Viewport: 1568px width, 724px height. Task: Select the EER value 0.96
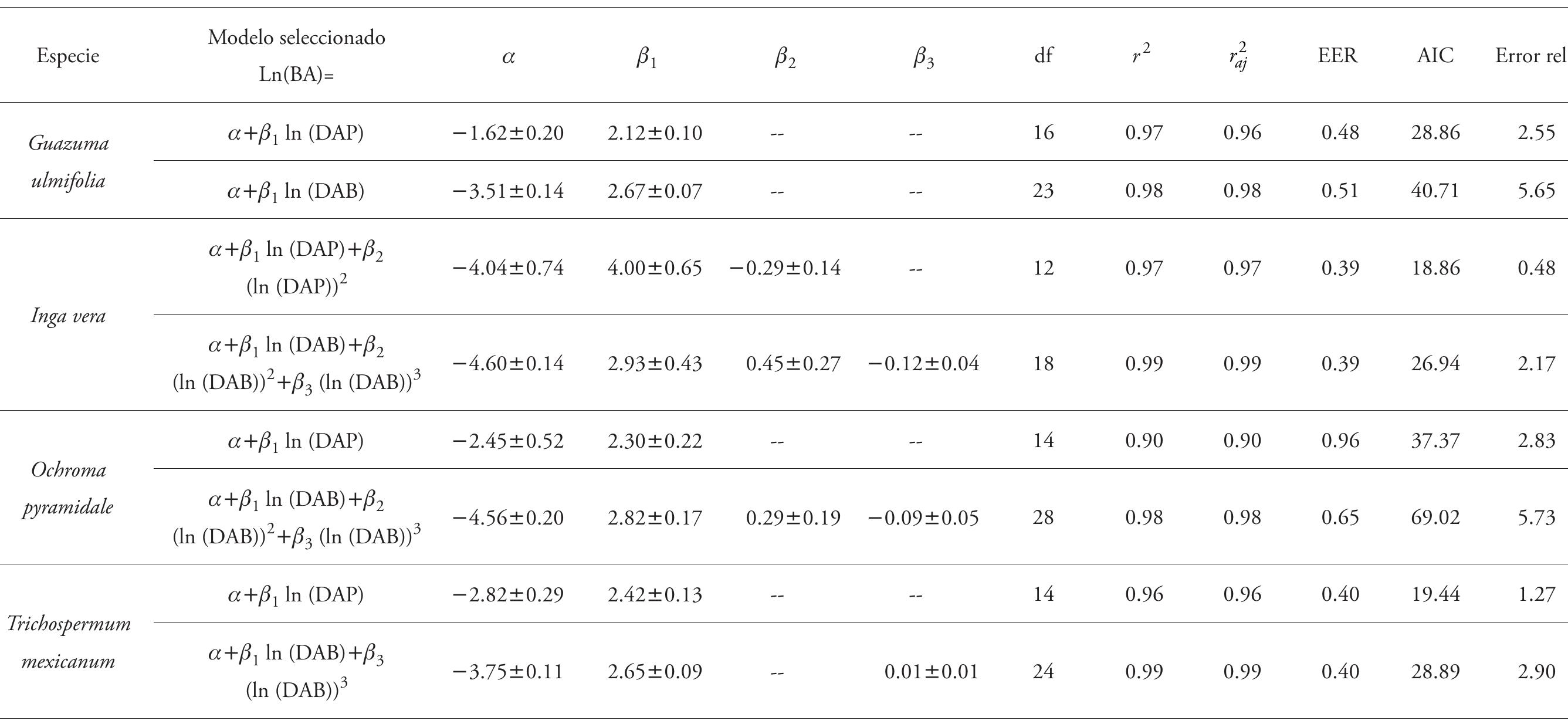click(x=1340, y=440)
